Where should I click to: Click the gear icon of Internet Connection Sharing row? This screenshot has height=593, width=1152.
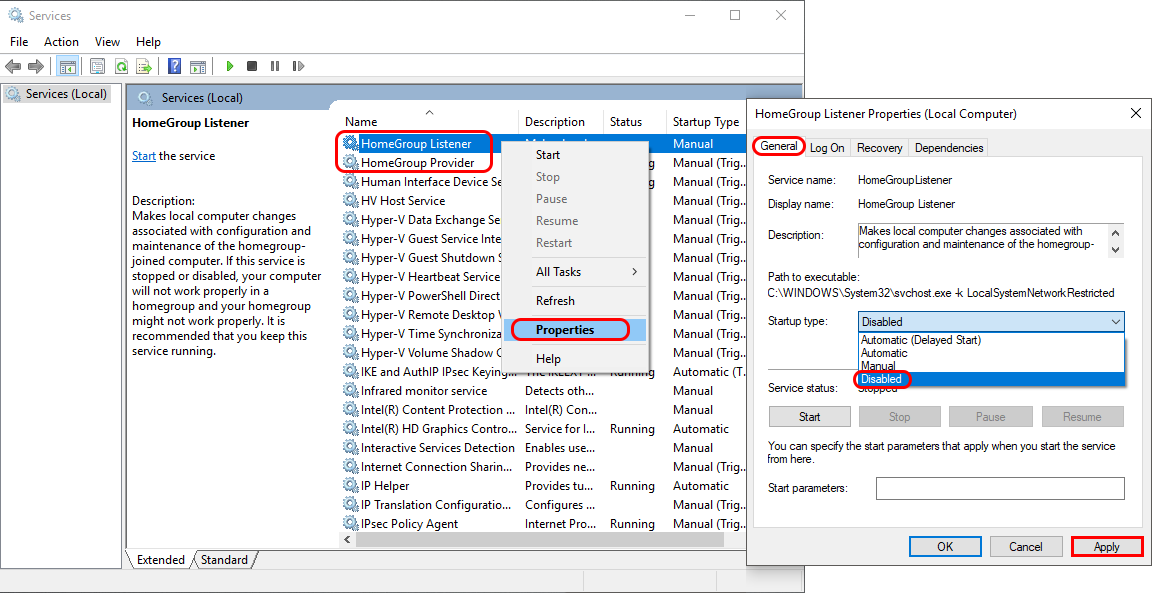[x=351, y=467]
